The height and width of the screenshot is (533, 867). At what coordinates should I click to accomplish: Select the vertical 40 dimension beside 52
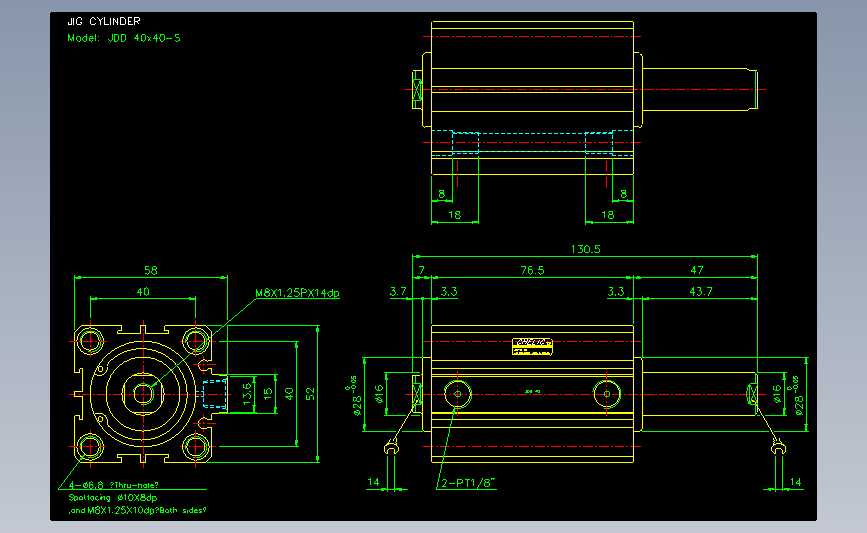coord(289,394)
